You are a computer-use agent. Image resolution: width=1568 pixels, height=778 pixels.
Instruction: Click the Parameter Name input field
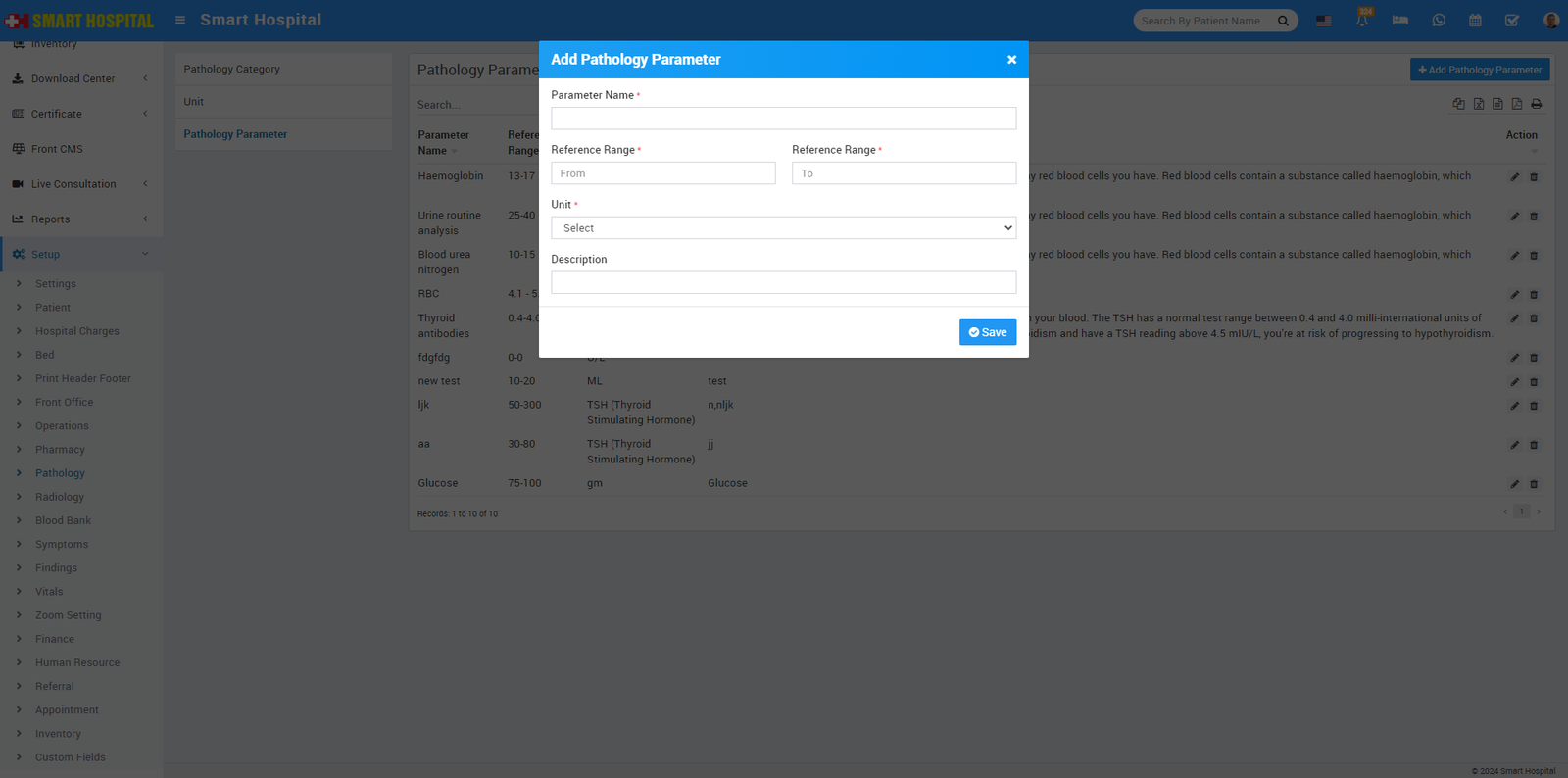click(783, 119)
